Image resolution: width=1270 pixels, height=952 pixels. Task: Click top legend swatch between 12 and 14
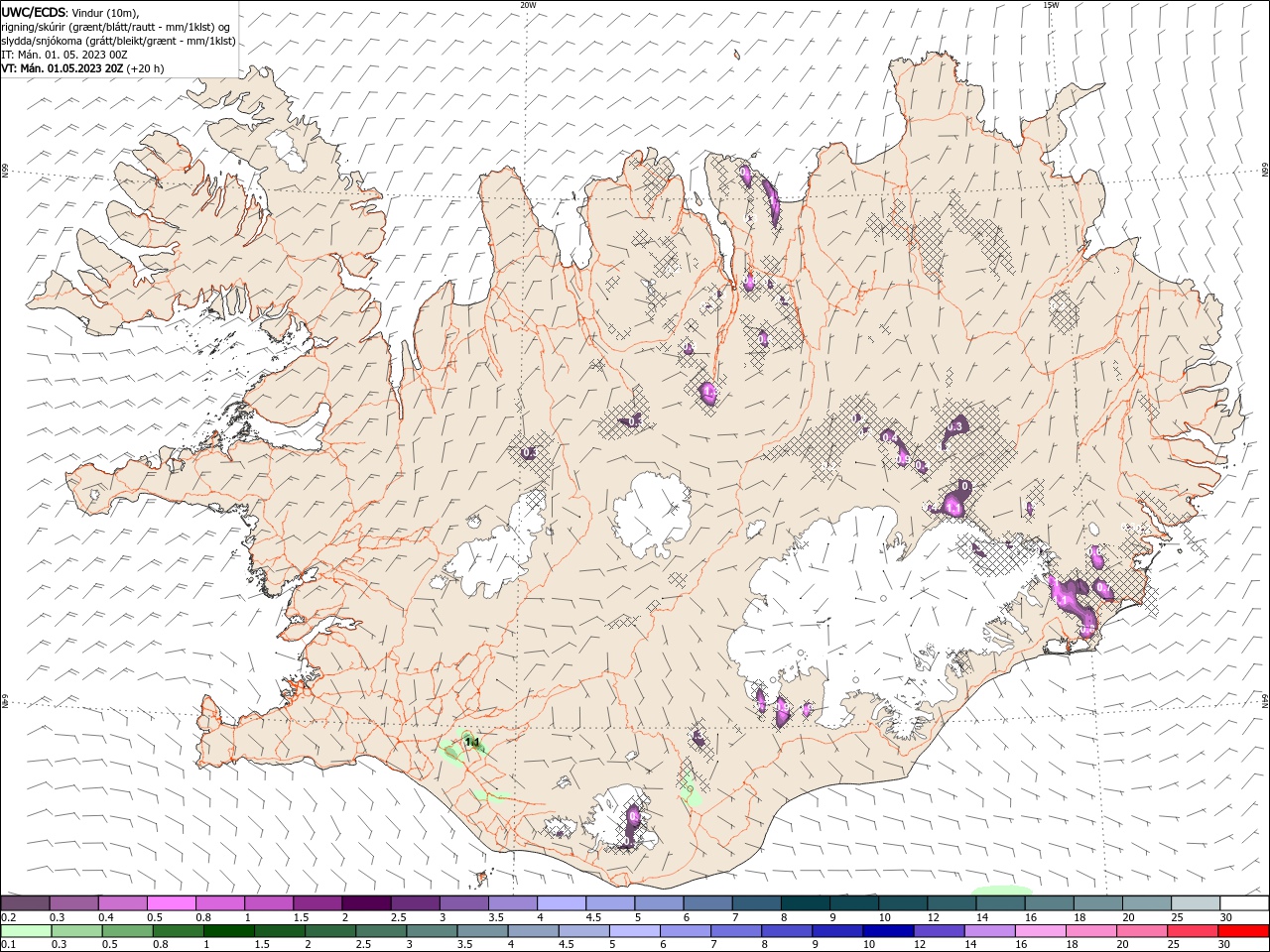click(x=952, y=902)
